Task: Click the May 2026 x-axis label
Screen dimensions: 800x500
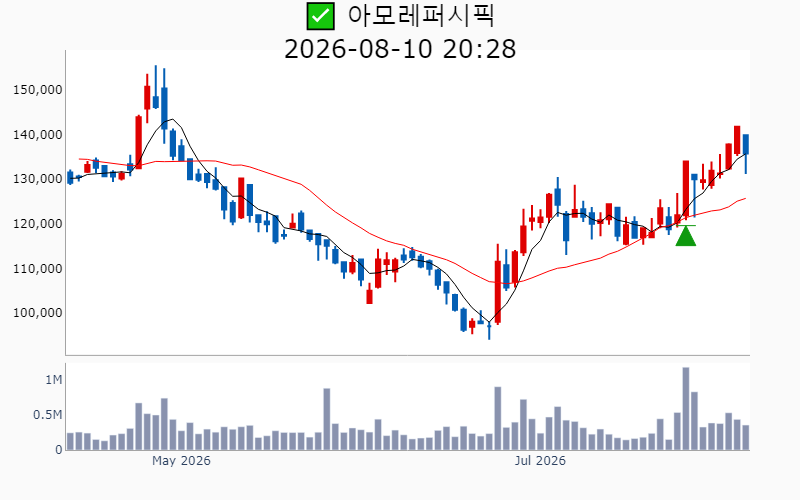Action: click(x=181, y=461)
